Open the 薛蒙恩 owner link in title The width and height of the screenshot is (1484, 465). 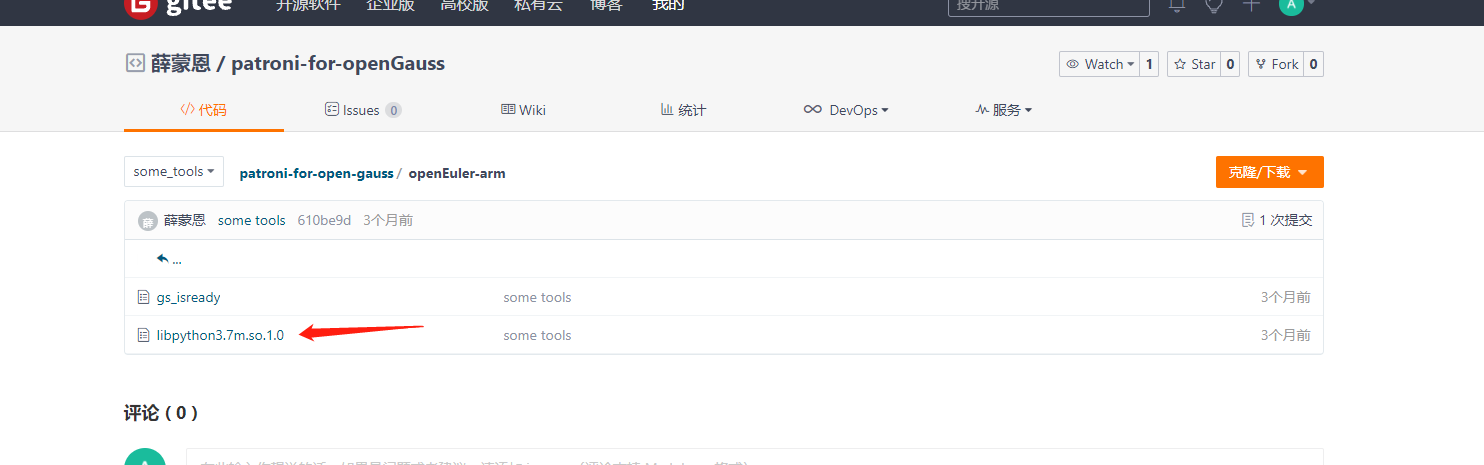pyautogui.click(x=181, y=63)
